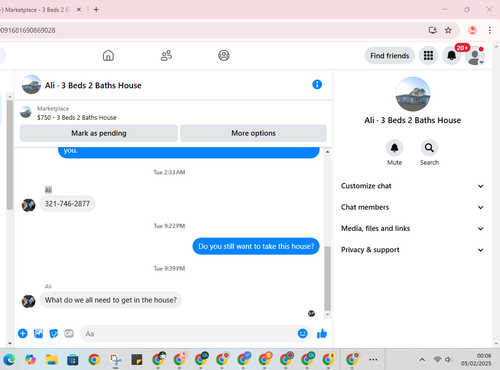The width and height of the screenshot is (500, 370).
Task: Open Sticky Notes from the taskbar
Action: click(x=137, y=360)
